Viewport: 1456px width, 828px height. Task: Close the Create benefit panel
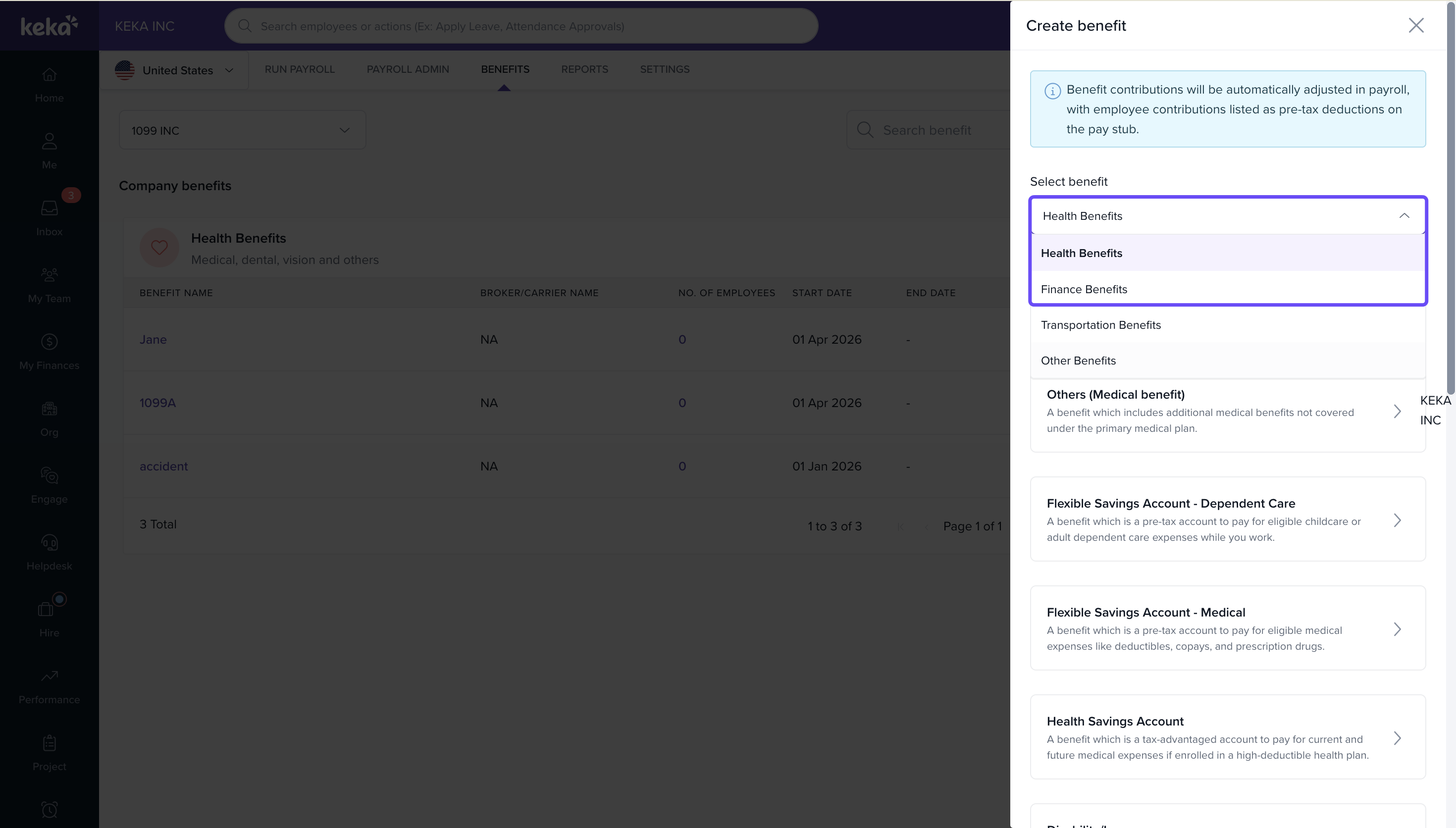(x=1415, y=26)
